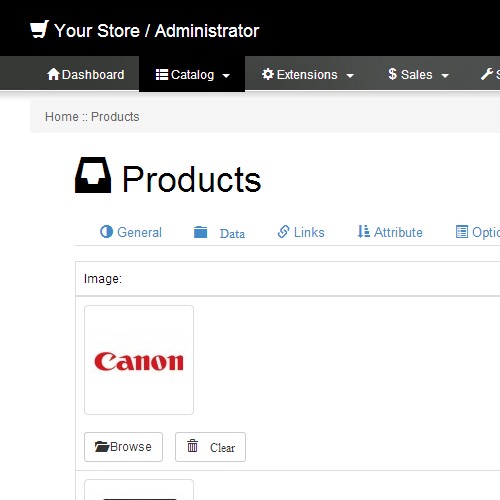Switch to the General tab
This screenshot has height=500, width=500.
[x=131, y=232]
